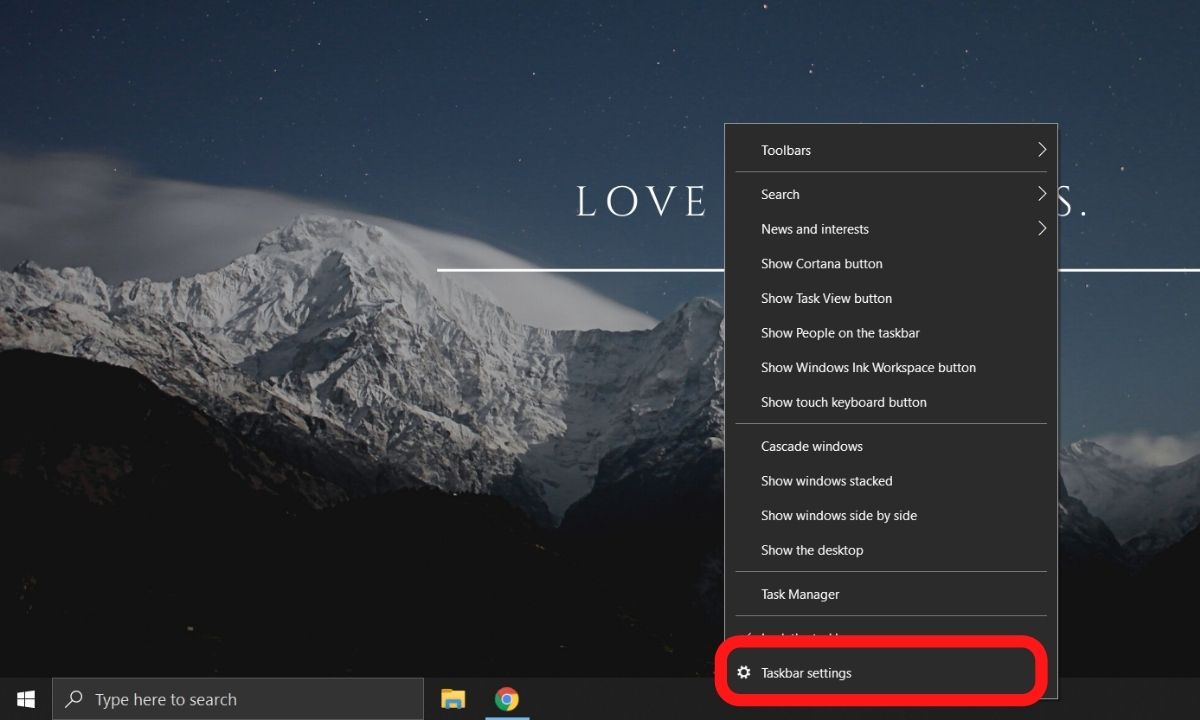The height and width of the screenshot is (720, 1200).
Task: Click the magnifier icon in the search box
Action: (73, 699)
